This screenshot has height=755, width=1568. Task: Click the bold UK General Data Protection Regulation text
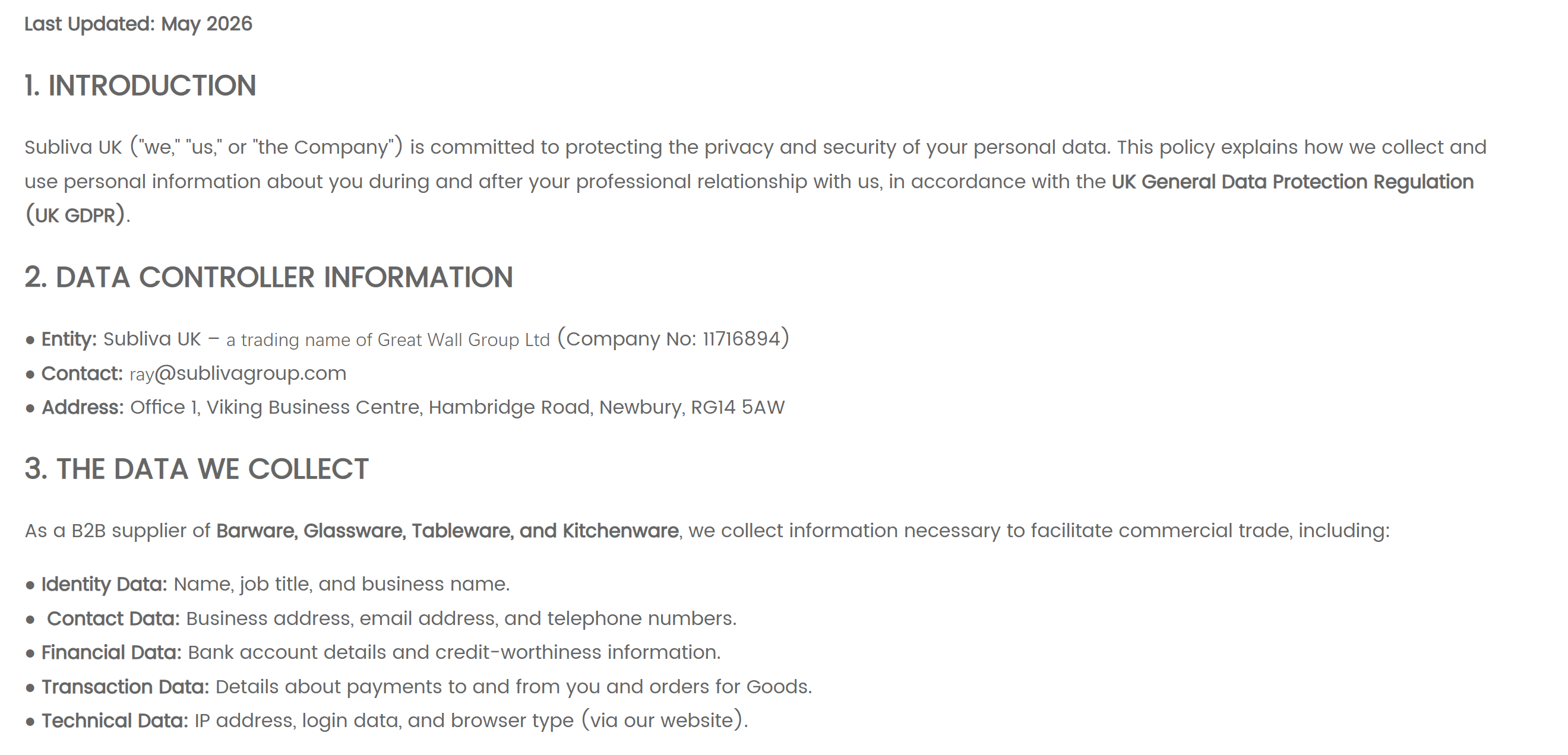[1292, 182]
